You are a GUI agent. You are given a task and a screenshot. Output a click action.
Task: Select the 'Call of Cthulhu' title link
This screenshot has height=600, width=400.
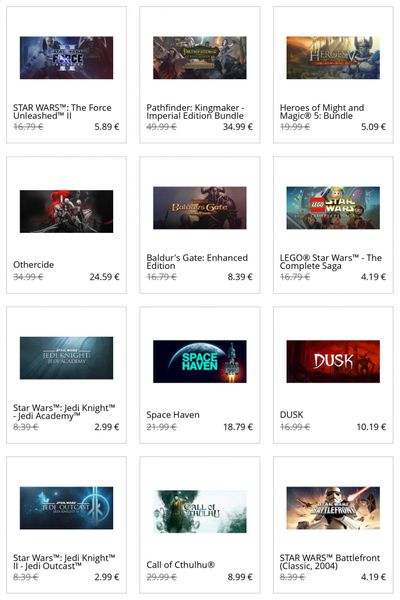181,565
